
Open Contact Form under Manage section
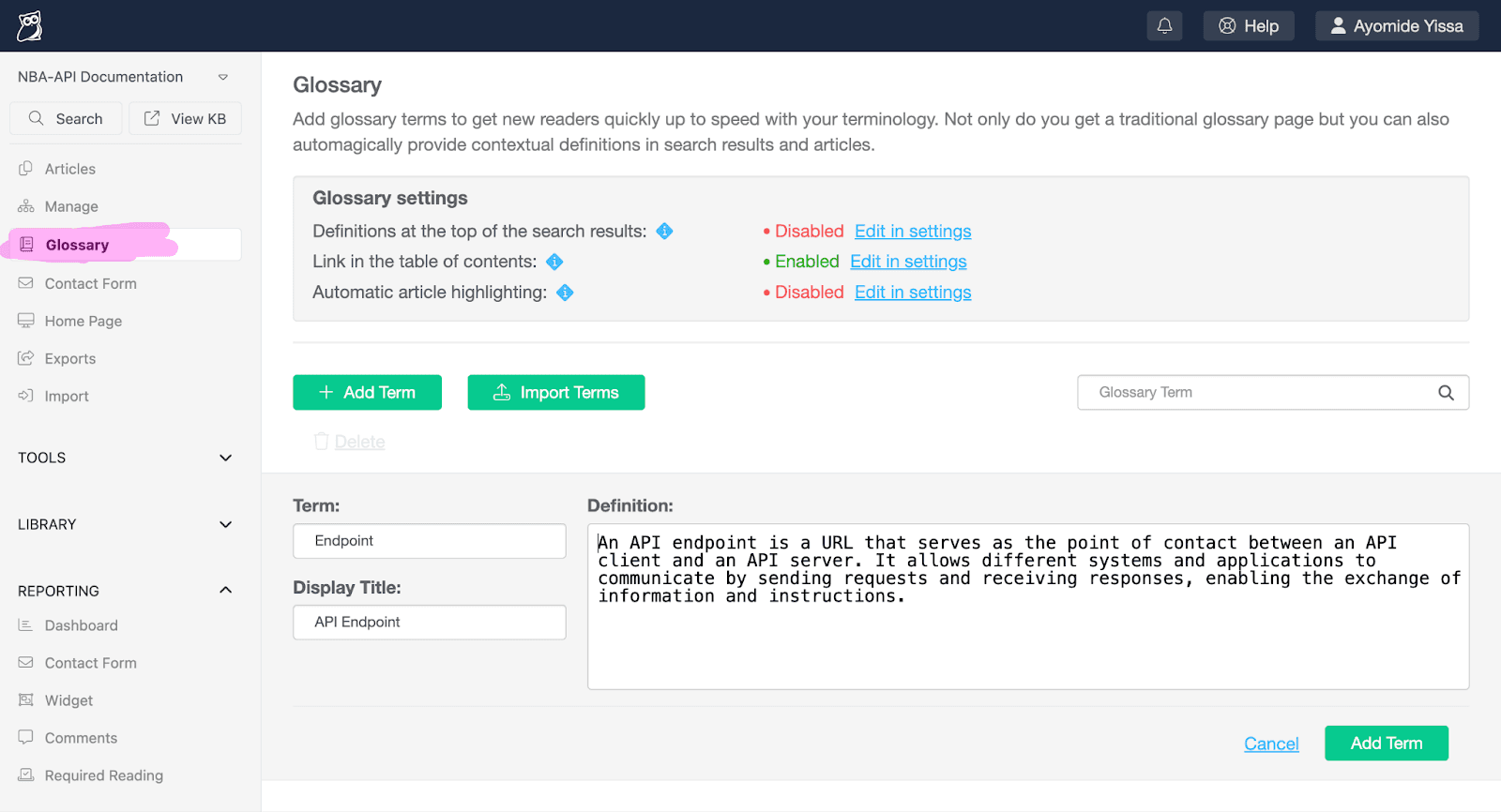tap(91, 283)
